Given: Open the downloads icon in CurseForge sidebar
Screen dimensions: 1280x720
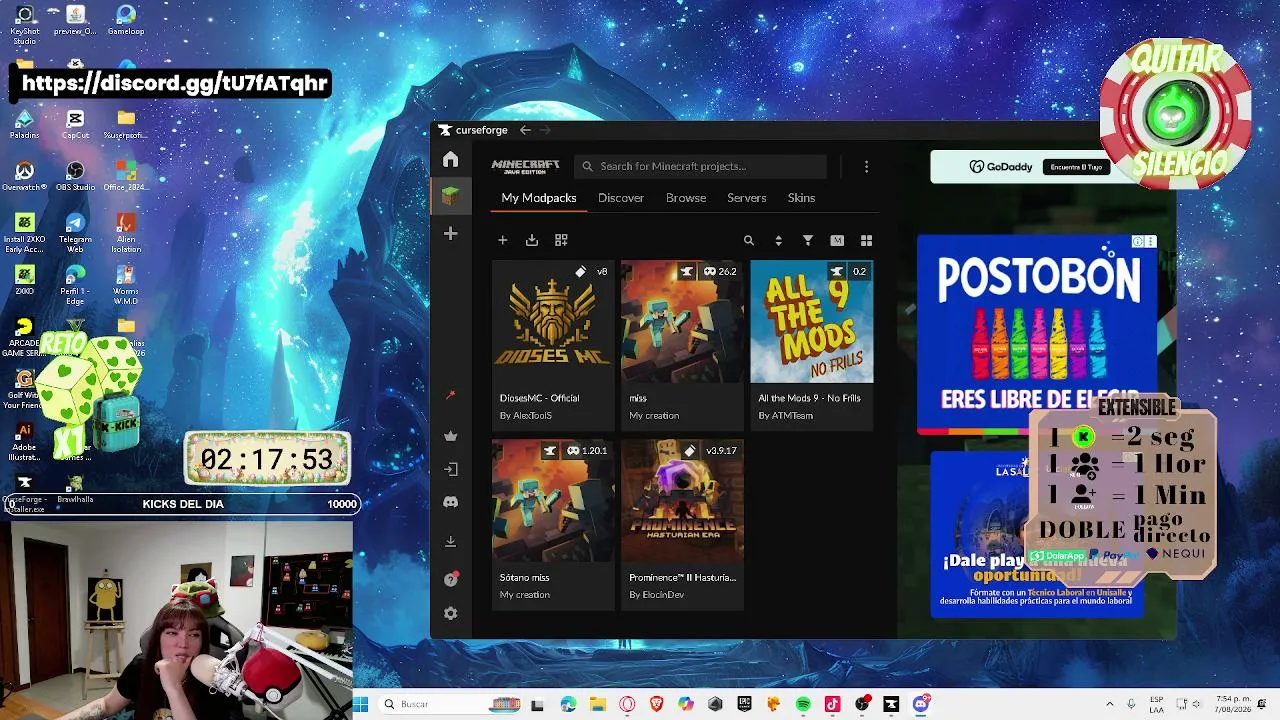Looking at the screenshot, I should [451, 541].
